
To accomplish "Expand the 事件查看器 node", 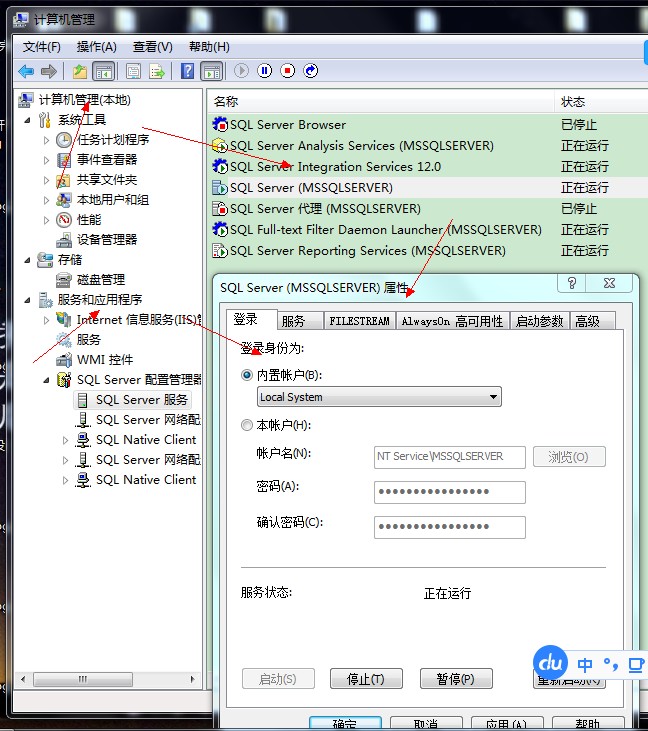I will [x=46, y=160].
